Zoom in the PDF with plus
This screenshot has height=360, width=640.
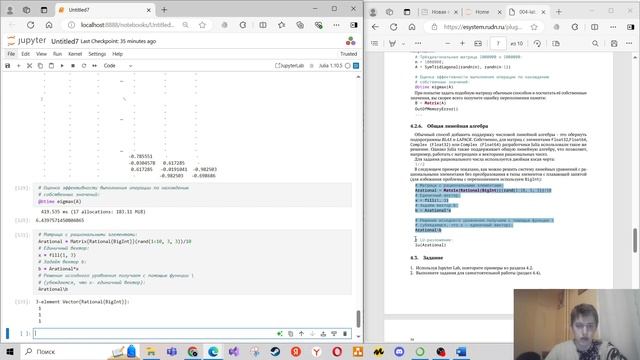[x=462, y=43]
